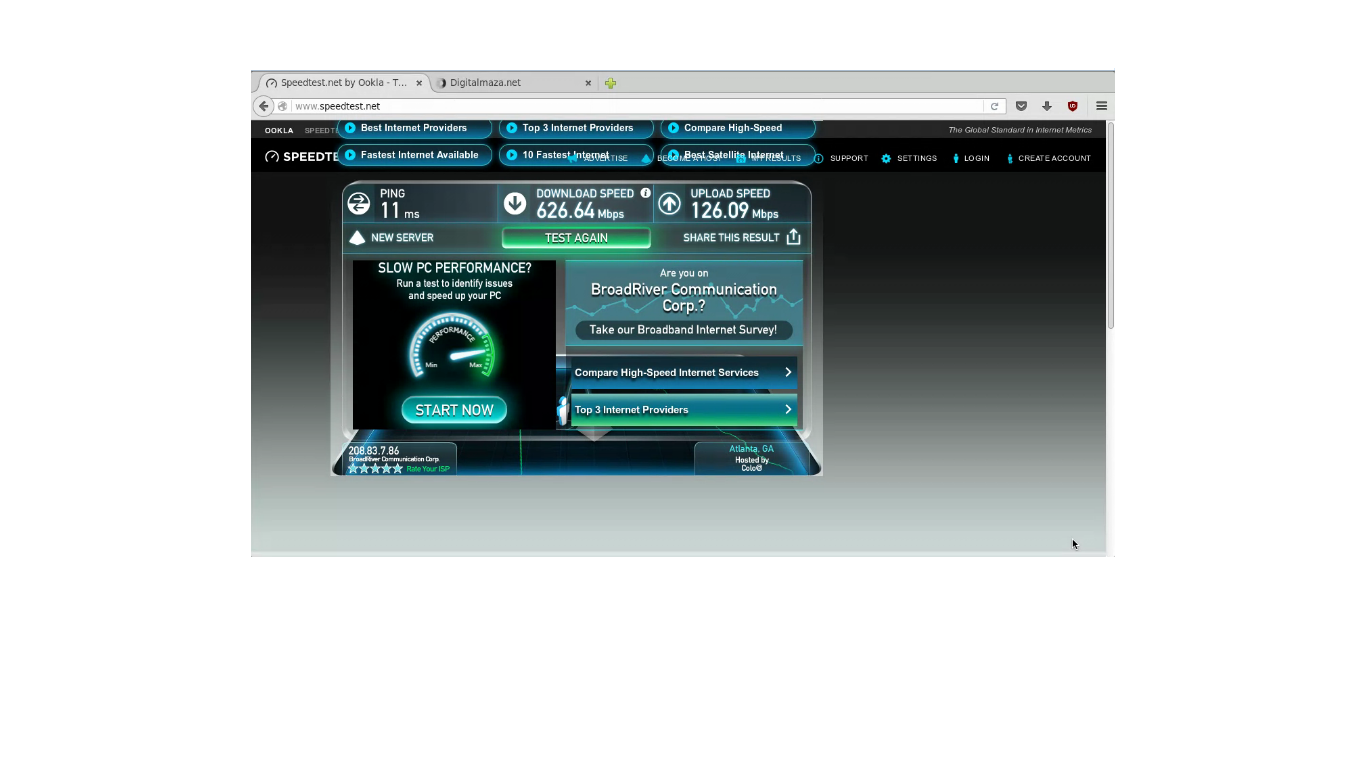Click Compare High-Speed ad pill

coord(737,128)
